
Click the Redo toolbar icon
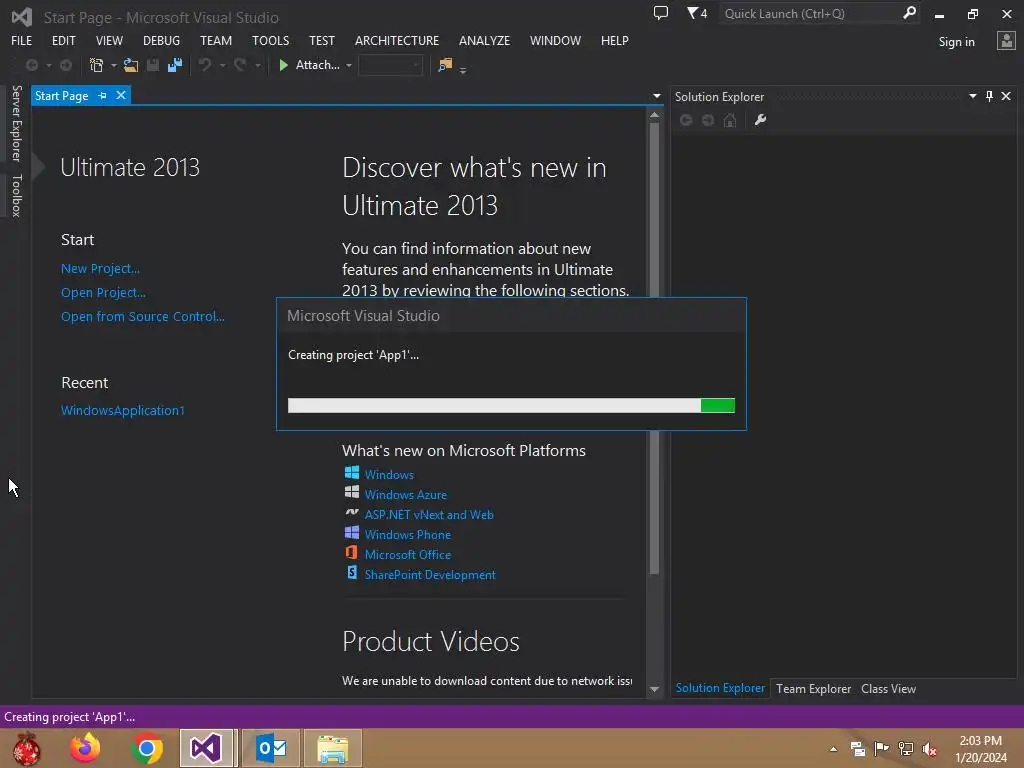(240, 65)
